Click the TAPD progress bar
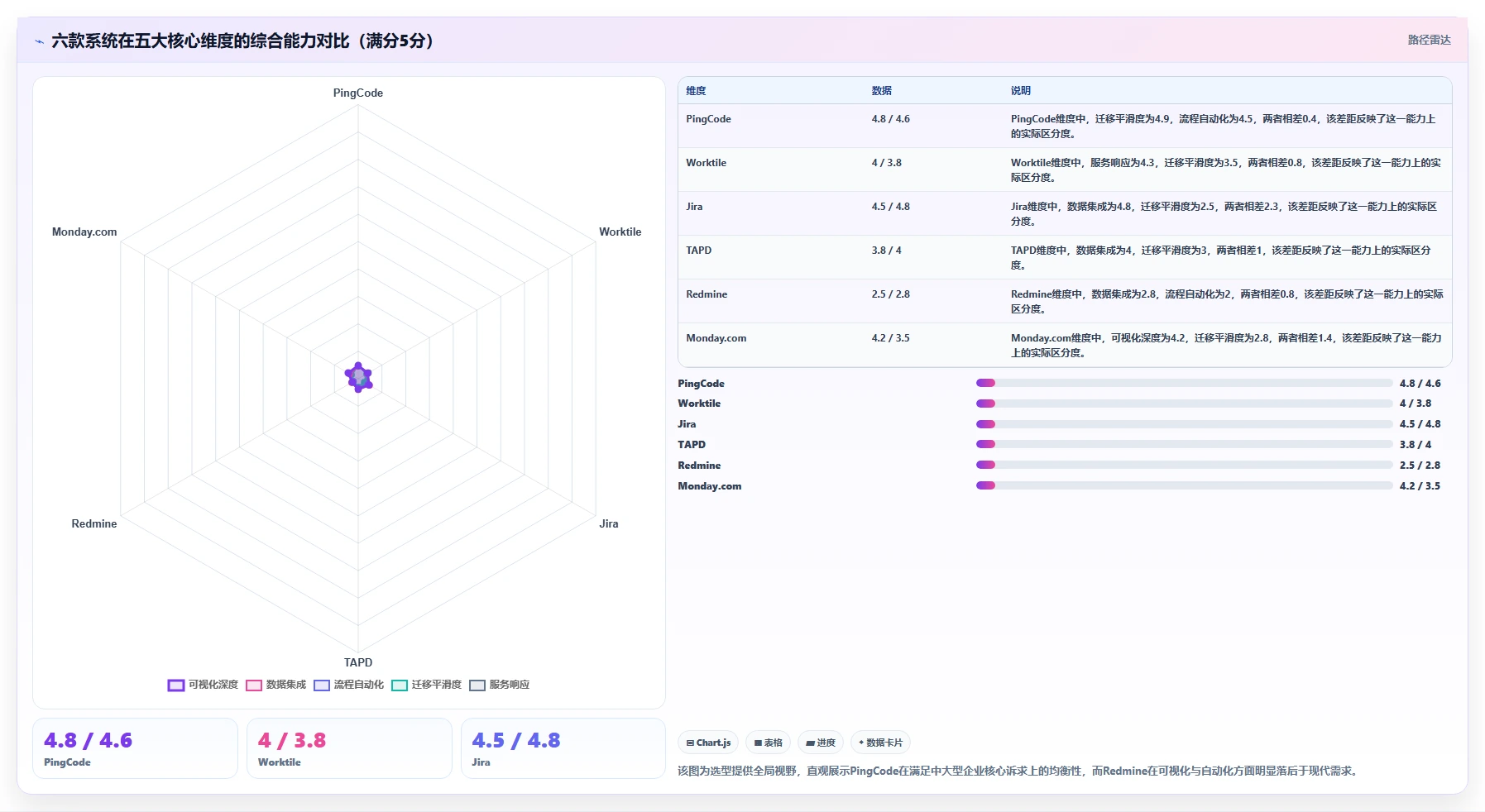Screen dimensions: 1485x812 [x=1184, y=444]
